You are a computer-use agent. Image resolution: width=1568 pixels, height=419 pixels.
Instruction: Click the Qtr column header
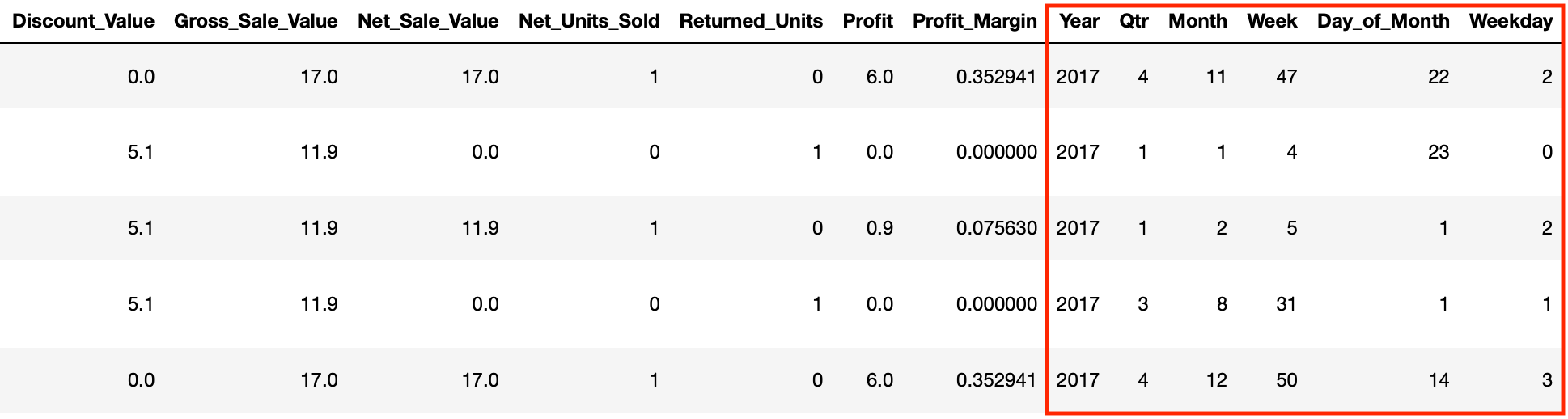tap(1134, 21)
